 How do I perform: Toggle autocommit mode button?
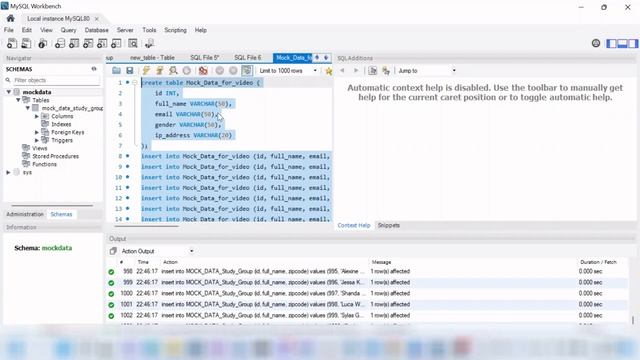coord(247,71)
